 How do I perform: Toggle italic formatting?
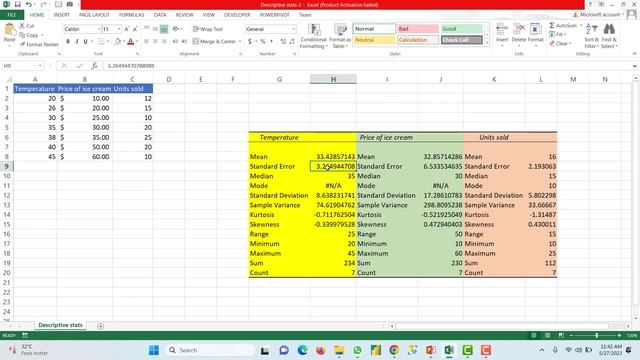77,41
